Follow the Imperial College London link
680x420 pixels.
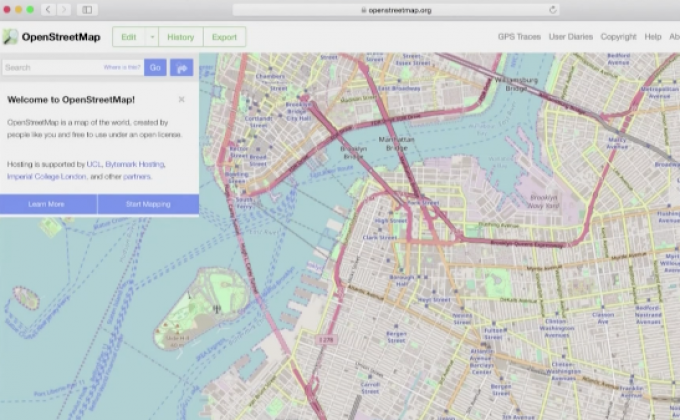click(x=46, y=176)
